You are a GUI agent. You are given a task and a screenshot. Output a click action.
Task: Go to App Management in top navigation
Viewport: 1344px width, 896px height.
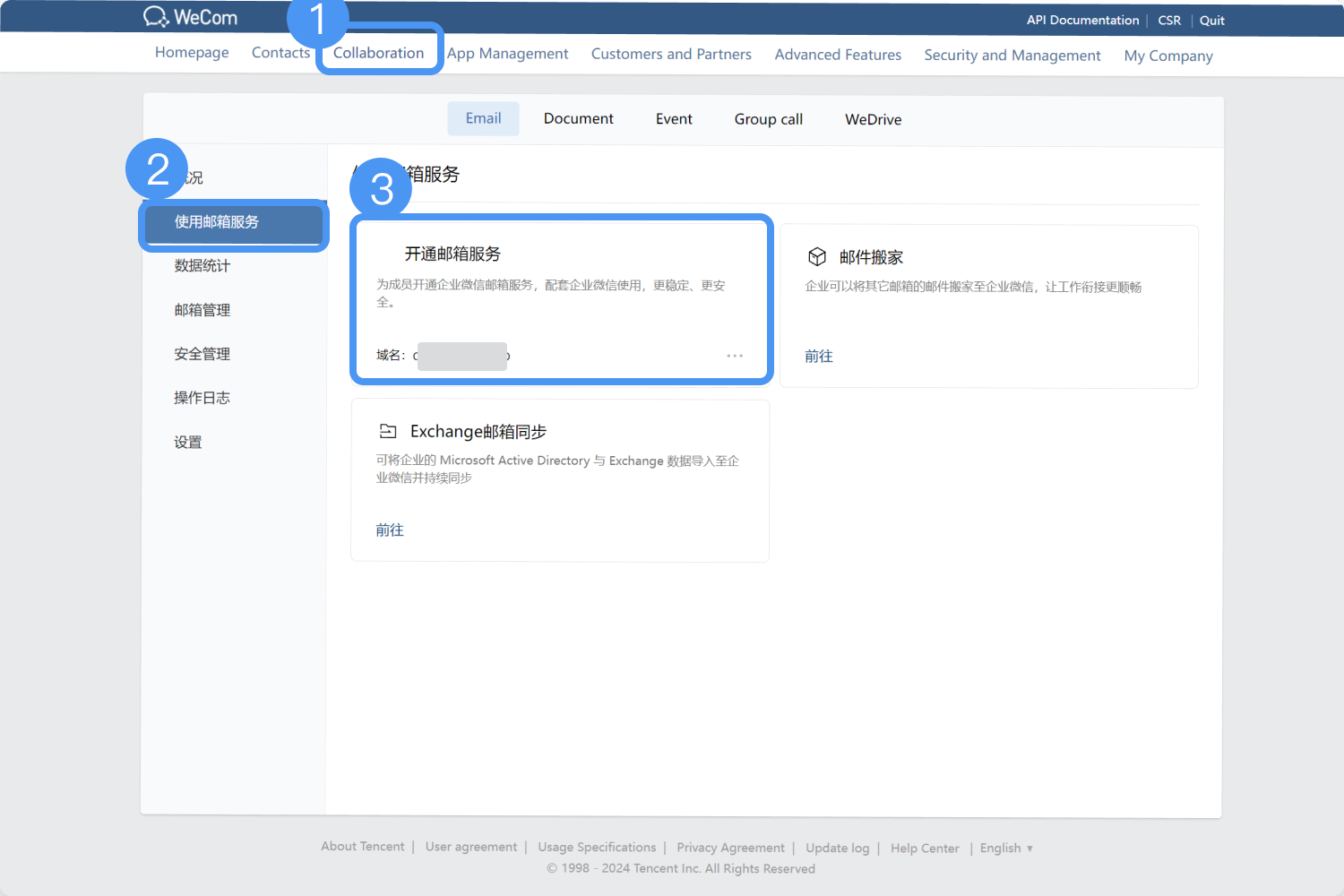(508, 54)
